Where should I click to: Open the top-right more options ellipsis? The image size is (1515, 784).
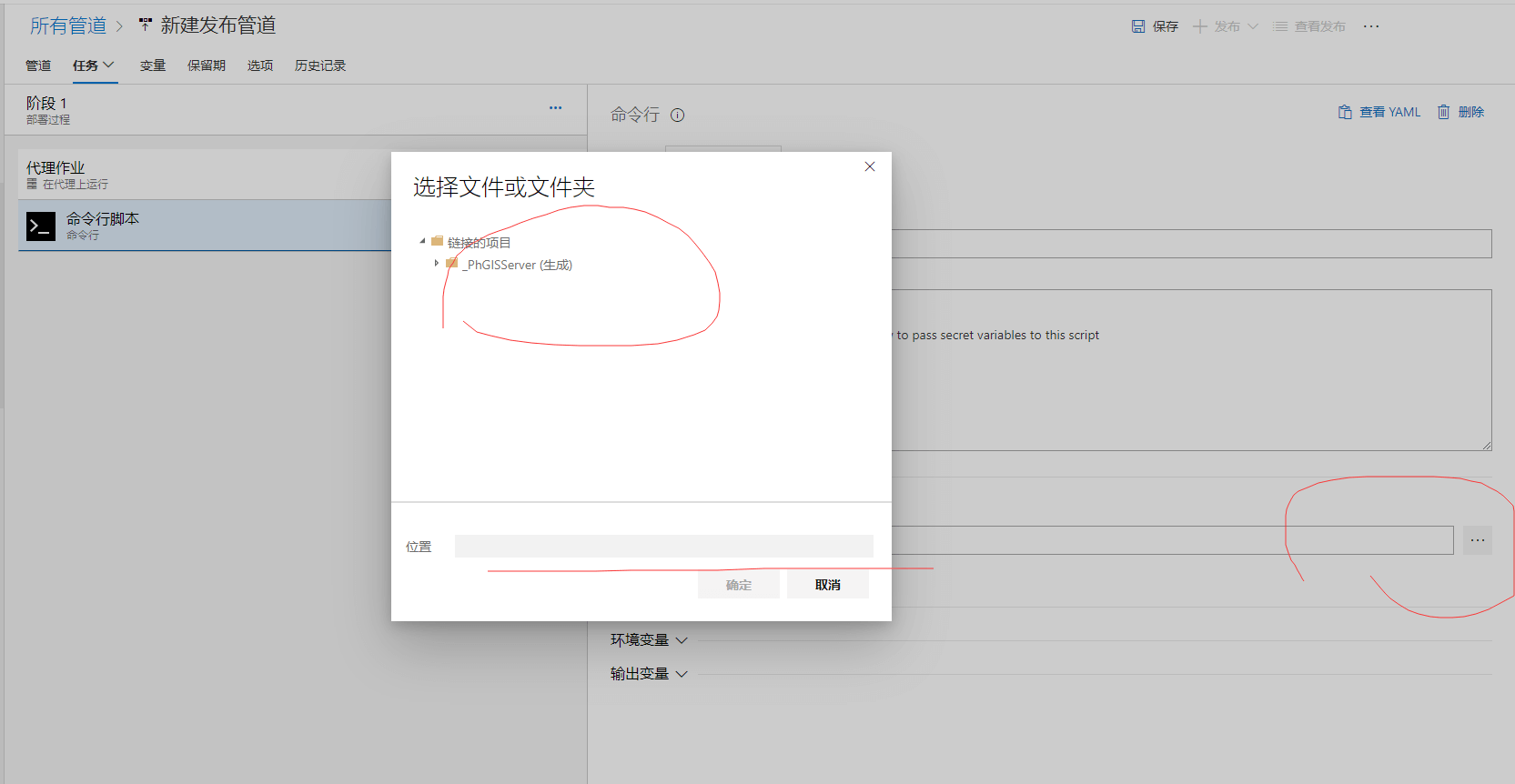1371,26
